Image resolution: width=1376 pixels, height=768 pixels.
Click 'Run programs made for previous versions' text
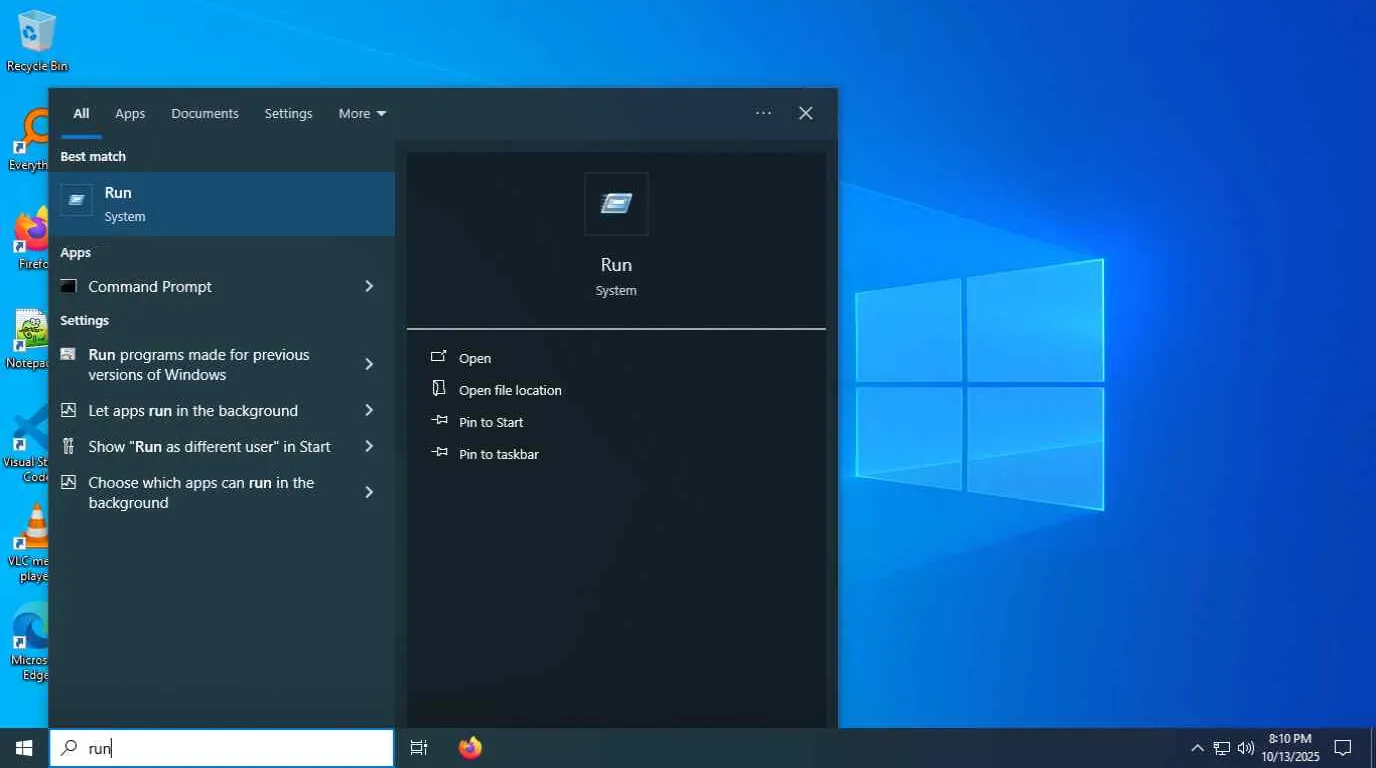199,364
